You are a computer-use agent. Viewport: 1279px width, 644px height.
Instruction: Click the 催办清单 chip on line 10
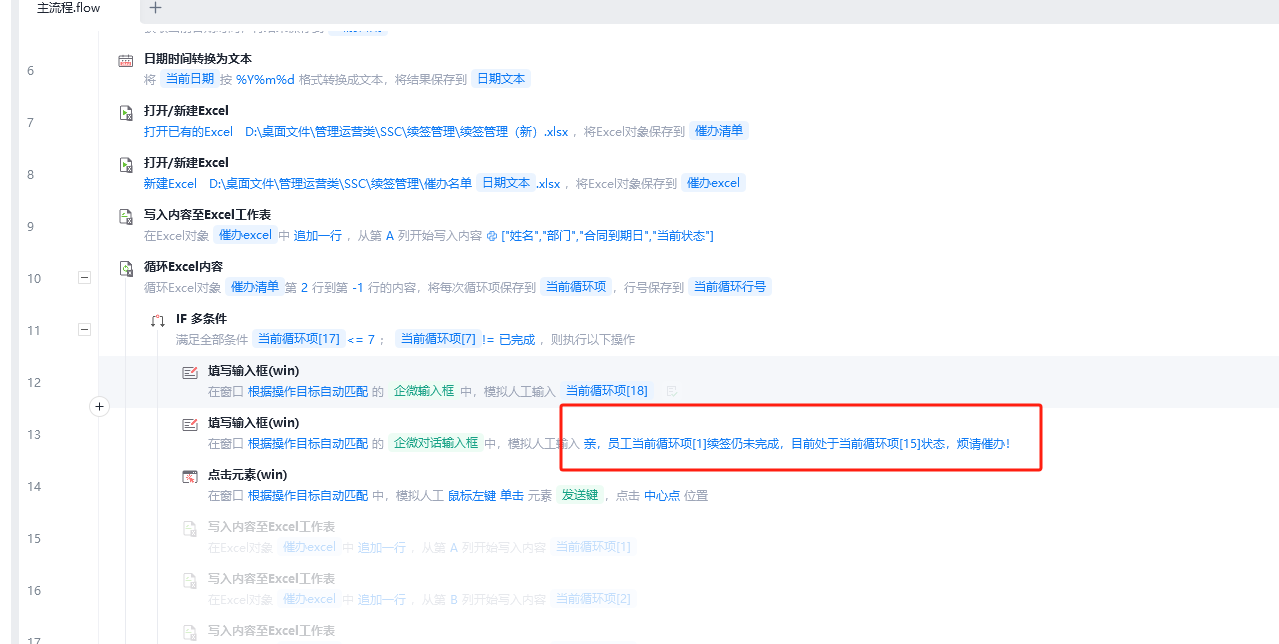pos(254,287)
